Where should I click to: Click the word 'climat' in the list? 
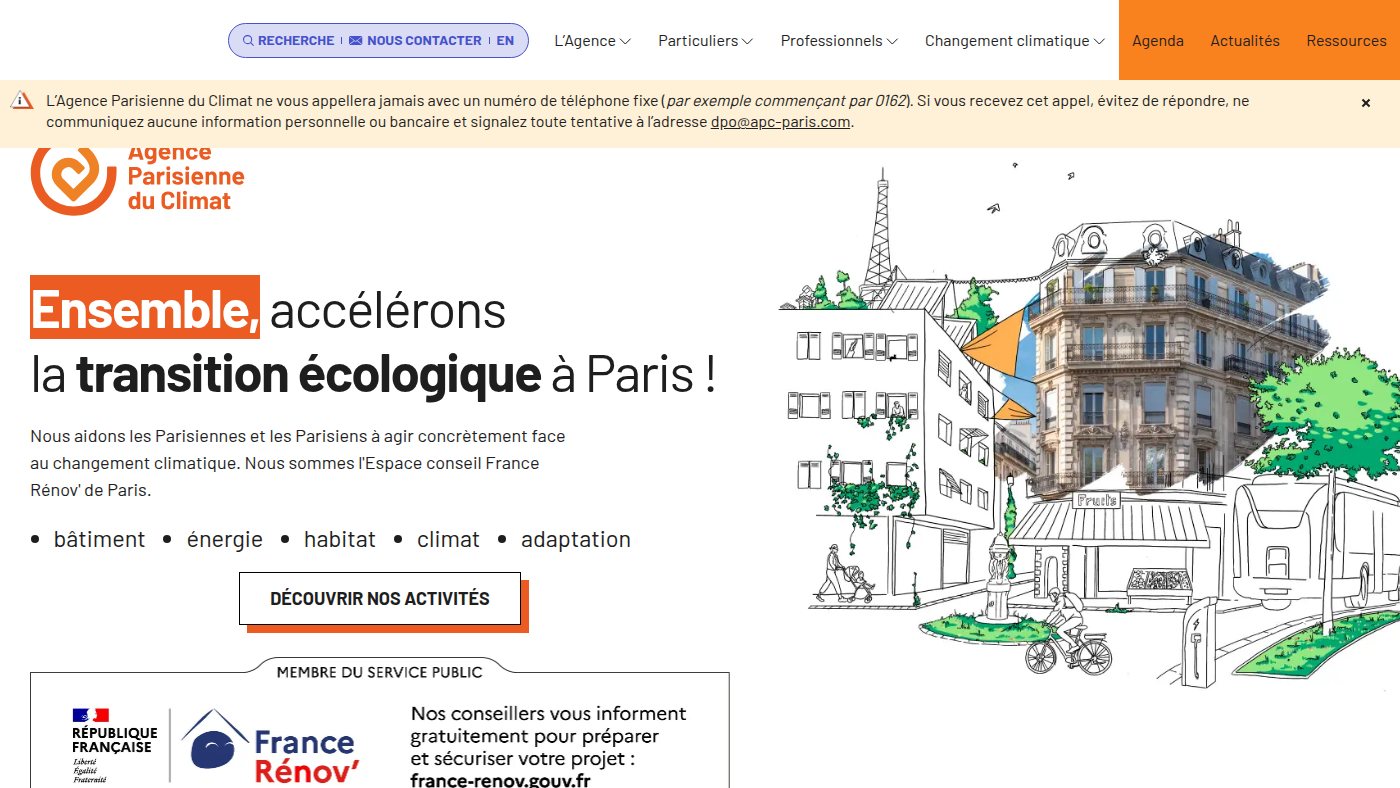click(x=449, y=540)
